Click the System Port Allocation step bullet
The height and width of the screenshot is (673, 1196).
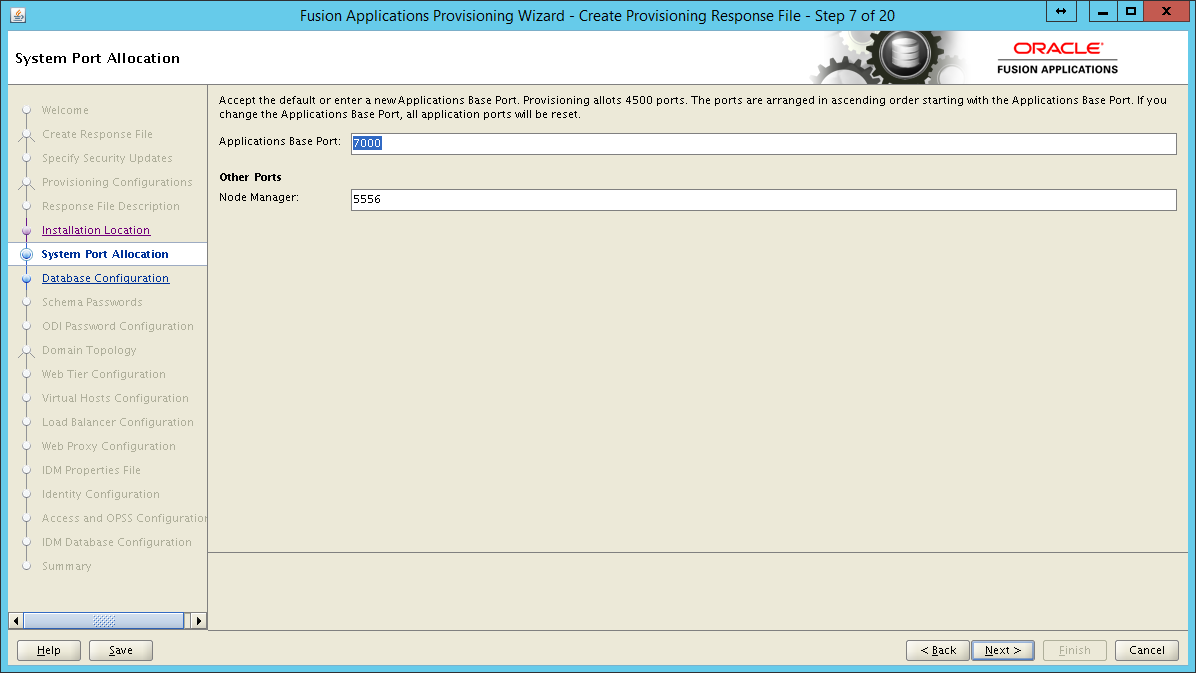27,254
